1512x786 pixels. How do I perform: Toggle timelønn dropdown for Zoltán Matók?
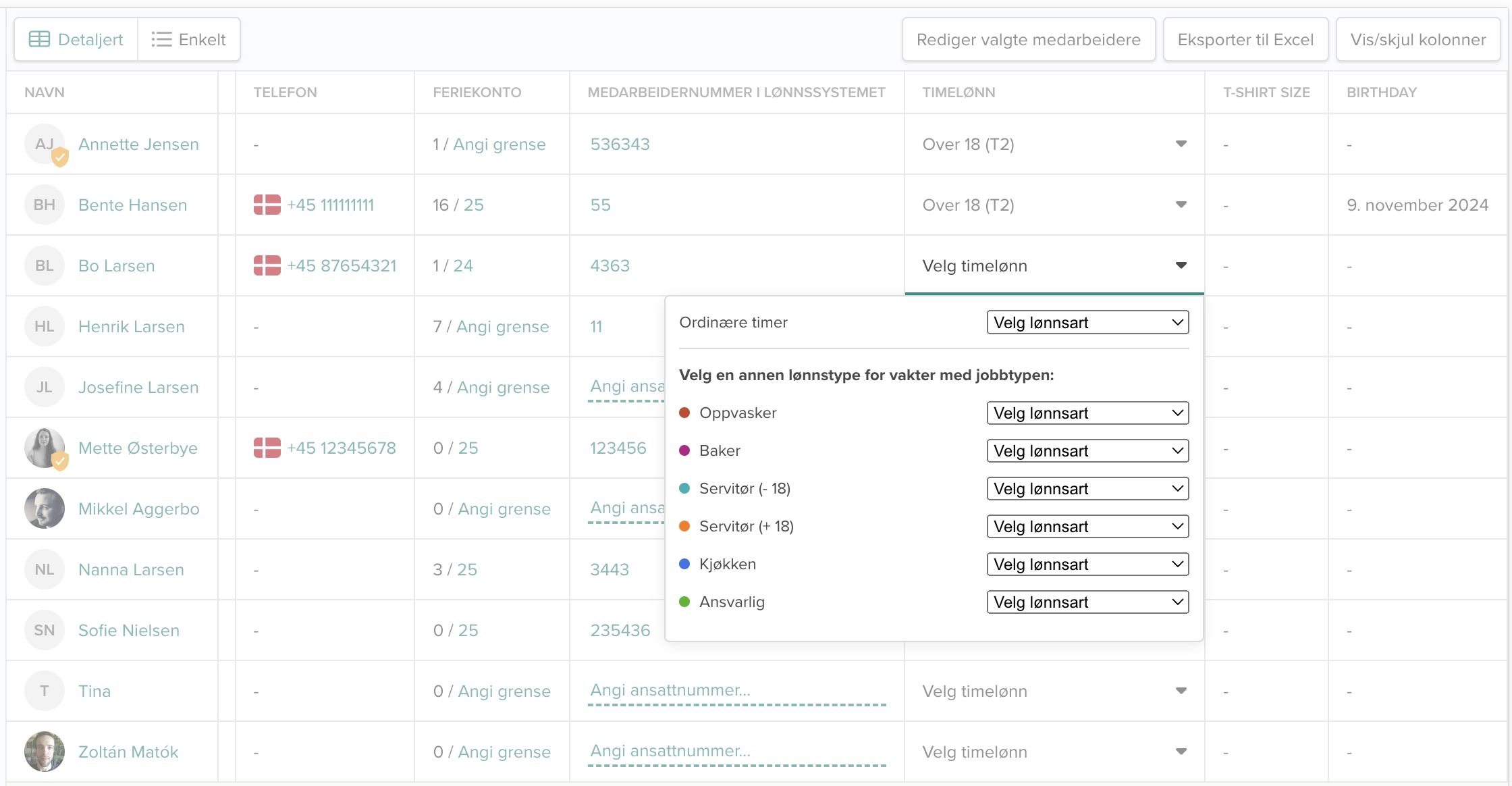tap(1181, 751)
